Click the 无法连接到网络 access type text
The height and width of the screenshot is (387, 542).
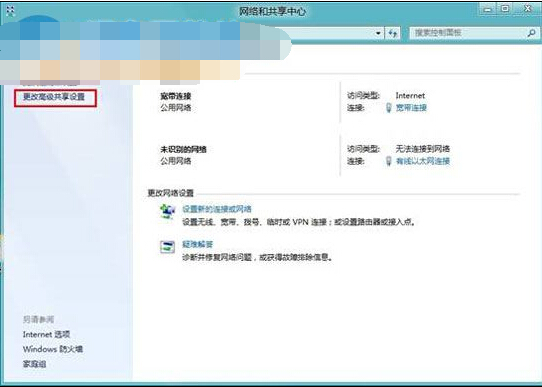(x=423, y=149)
